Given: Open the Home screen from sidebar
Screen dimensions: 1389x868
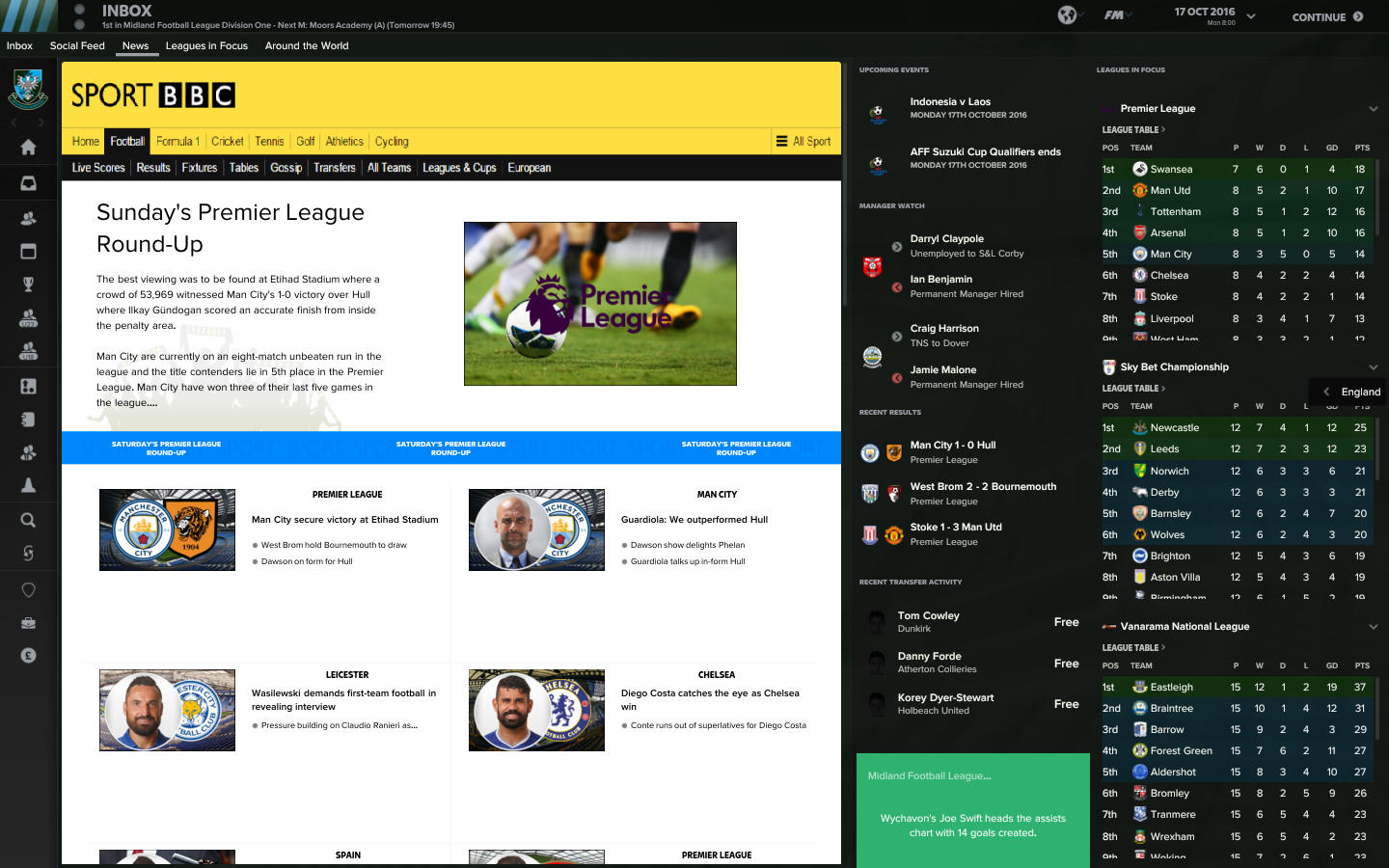Looking at the screenshot, I should [x=28, y=148].
